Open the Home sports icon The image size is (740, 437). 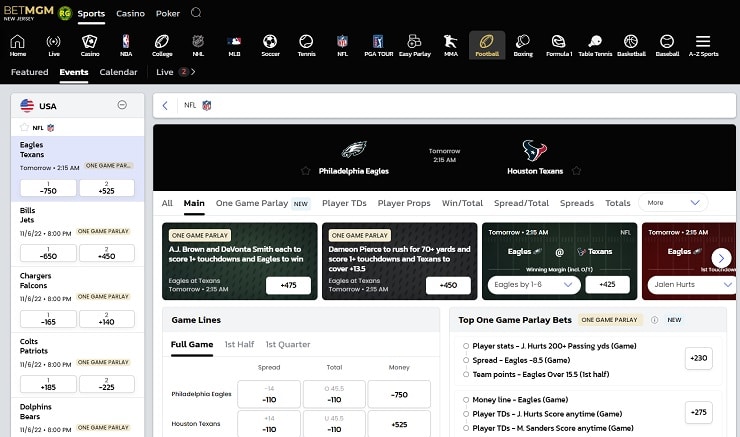[x=17, y=45]
